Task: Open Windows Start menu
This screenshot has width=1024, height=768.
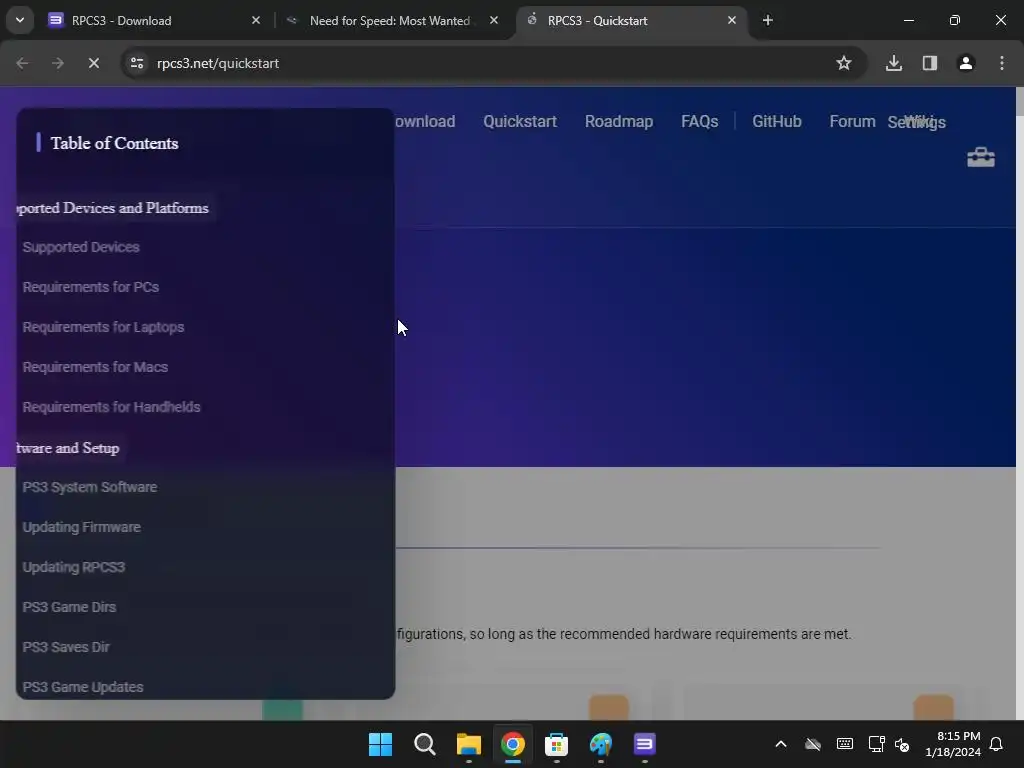Action: [x=380, y=744]
